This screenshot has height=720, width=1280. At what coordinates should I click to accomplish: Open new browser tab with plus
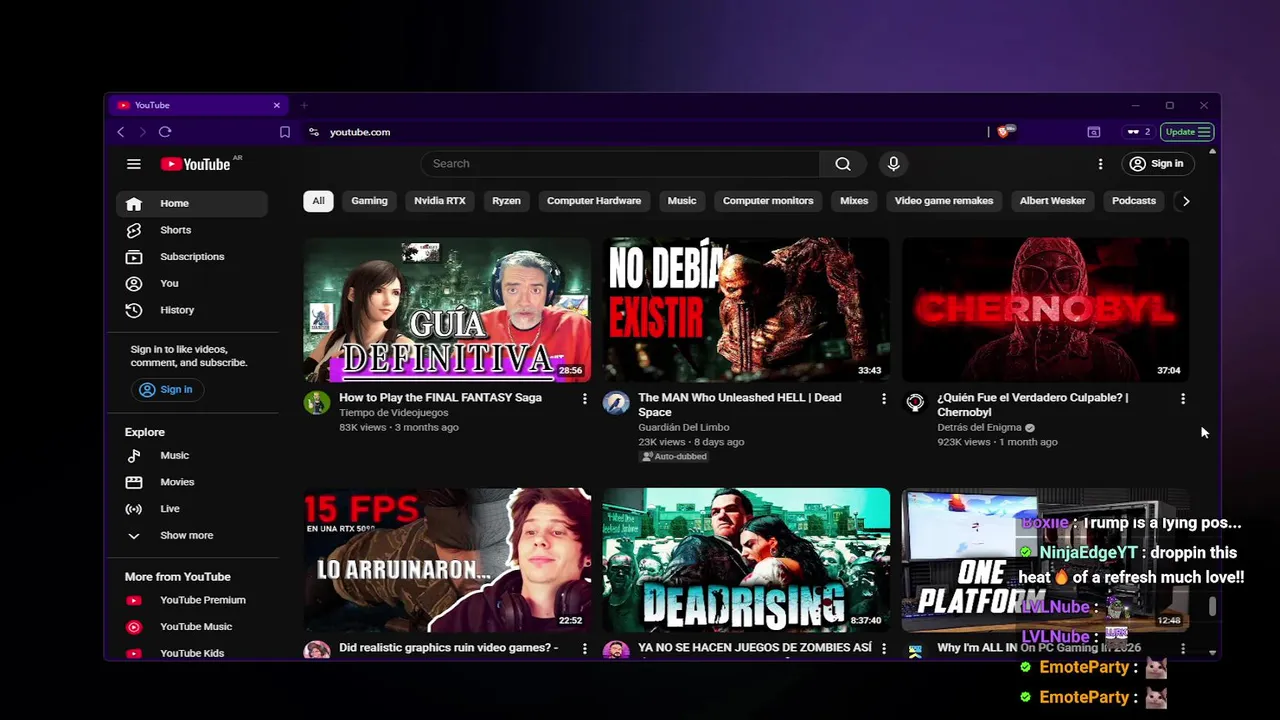point(304,105)
